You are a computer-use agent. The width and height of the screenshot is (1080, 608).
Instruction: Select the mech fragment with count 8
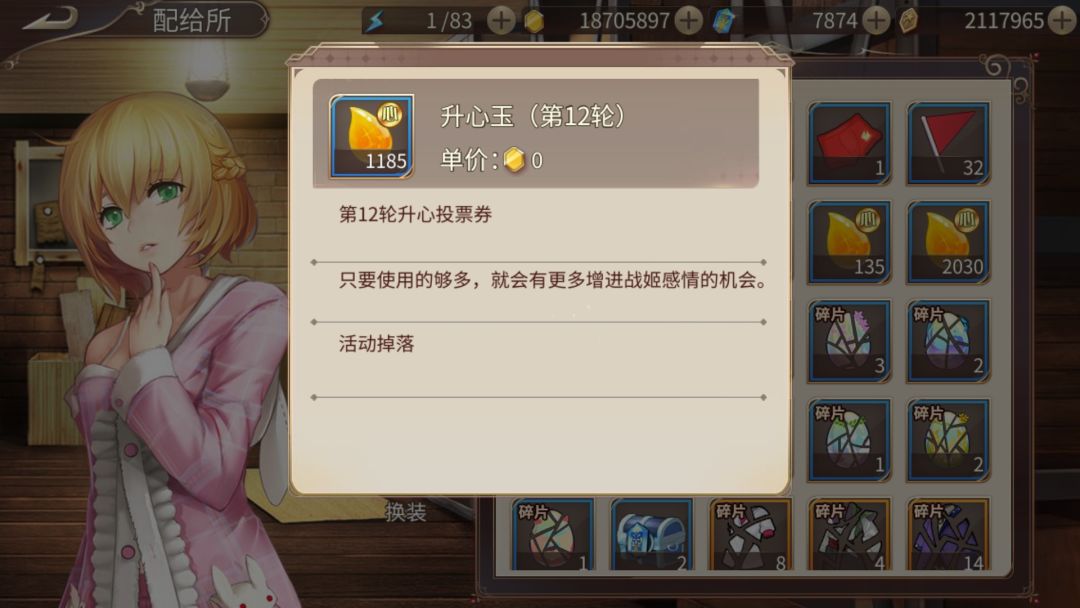(750, 535)
